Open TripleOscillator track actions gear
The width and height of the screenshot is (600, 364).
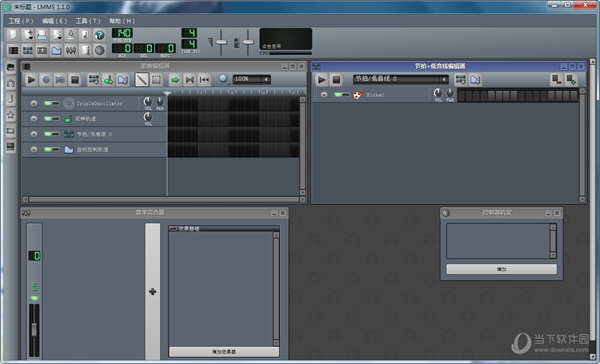(34, 103)
